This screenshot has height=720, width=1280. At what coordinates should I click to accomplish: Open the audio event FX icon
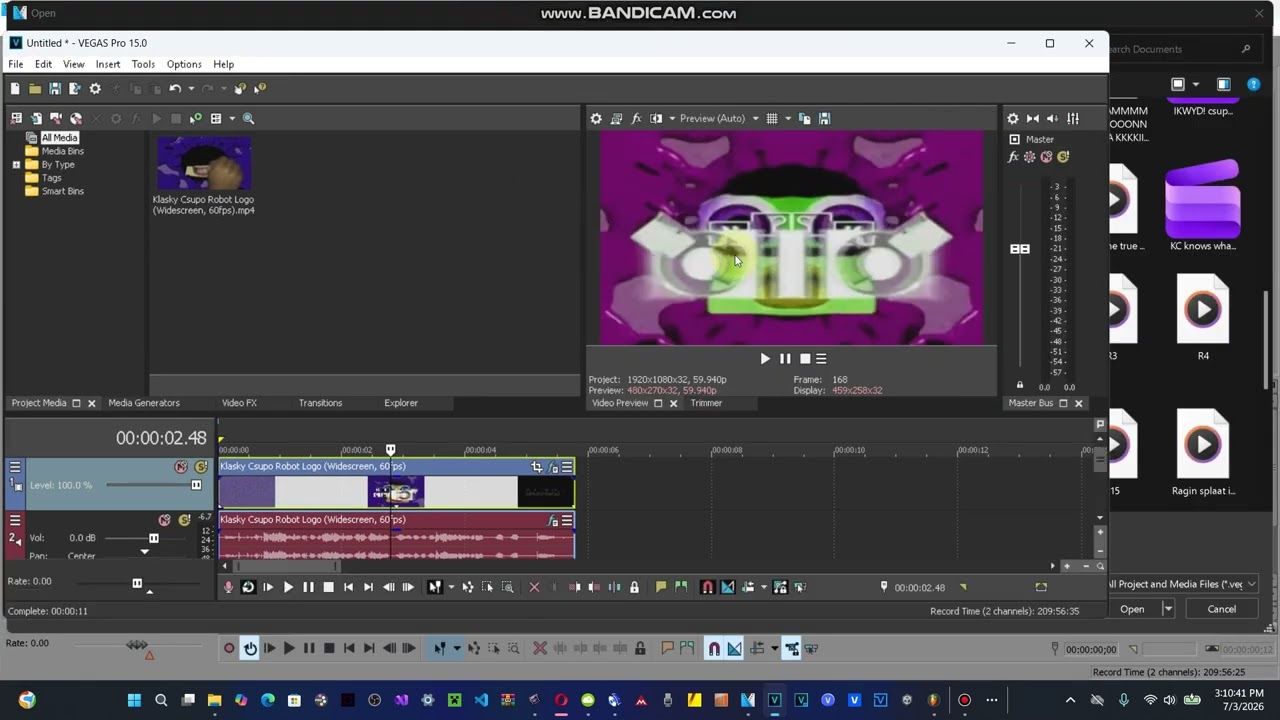pos(552,520)
